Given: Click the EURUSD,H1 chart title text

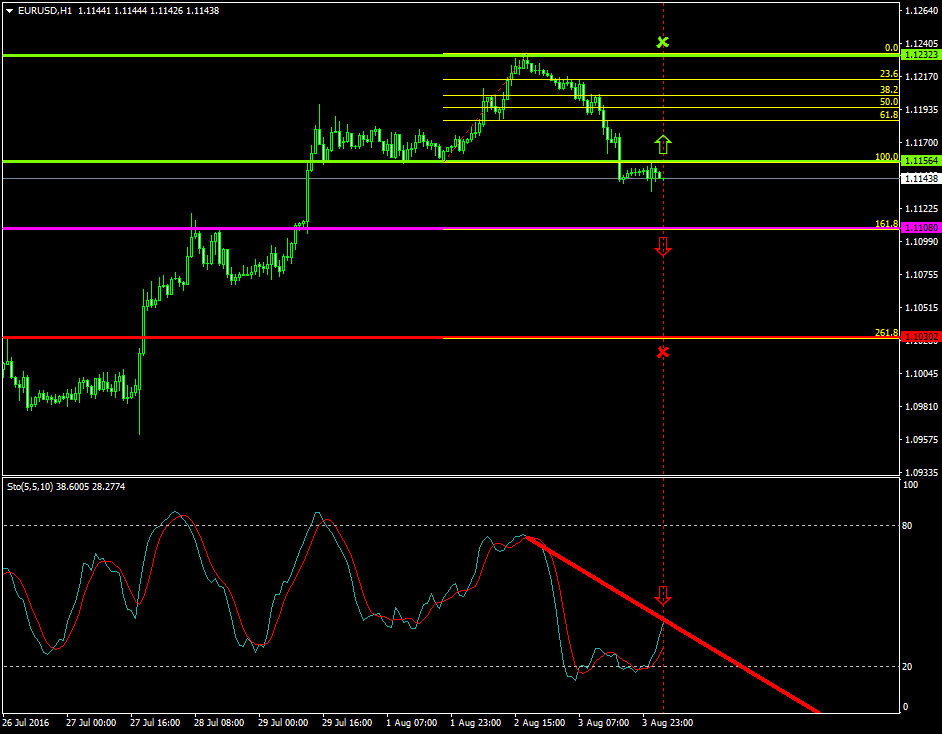Looking at the screenshot, I should [x=44, y=10].
